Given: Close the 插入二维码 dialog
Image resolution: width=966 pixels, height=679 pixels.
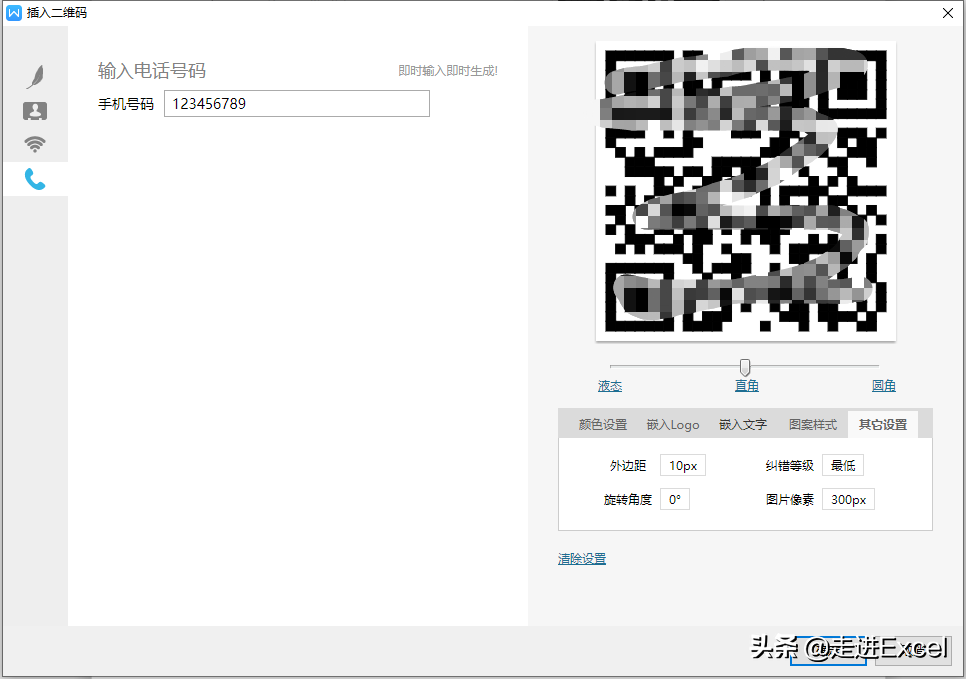Looking at the screenshot, I should point(948,13).
